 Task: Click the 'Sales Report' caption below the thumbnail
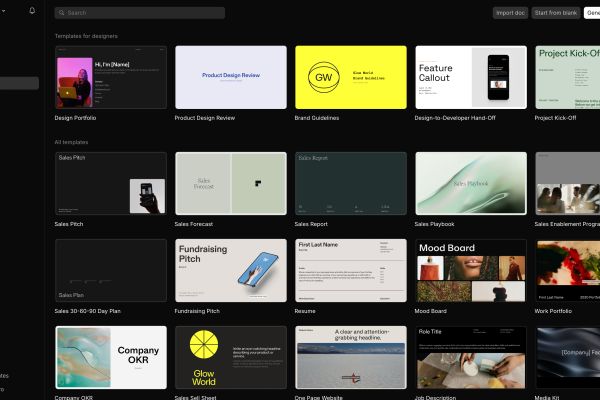click(x=311, y=224)
